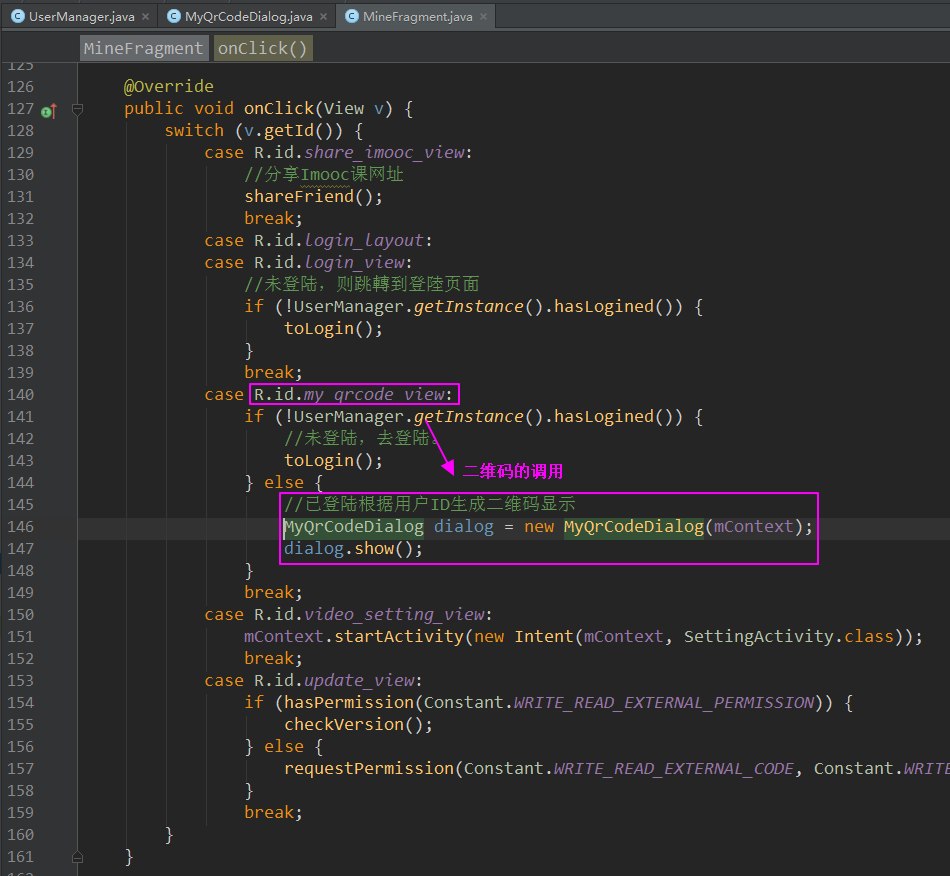Click the MineFragment.java class file icon
The height and width of the screenshot is (876, 950).
[350, 17]
